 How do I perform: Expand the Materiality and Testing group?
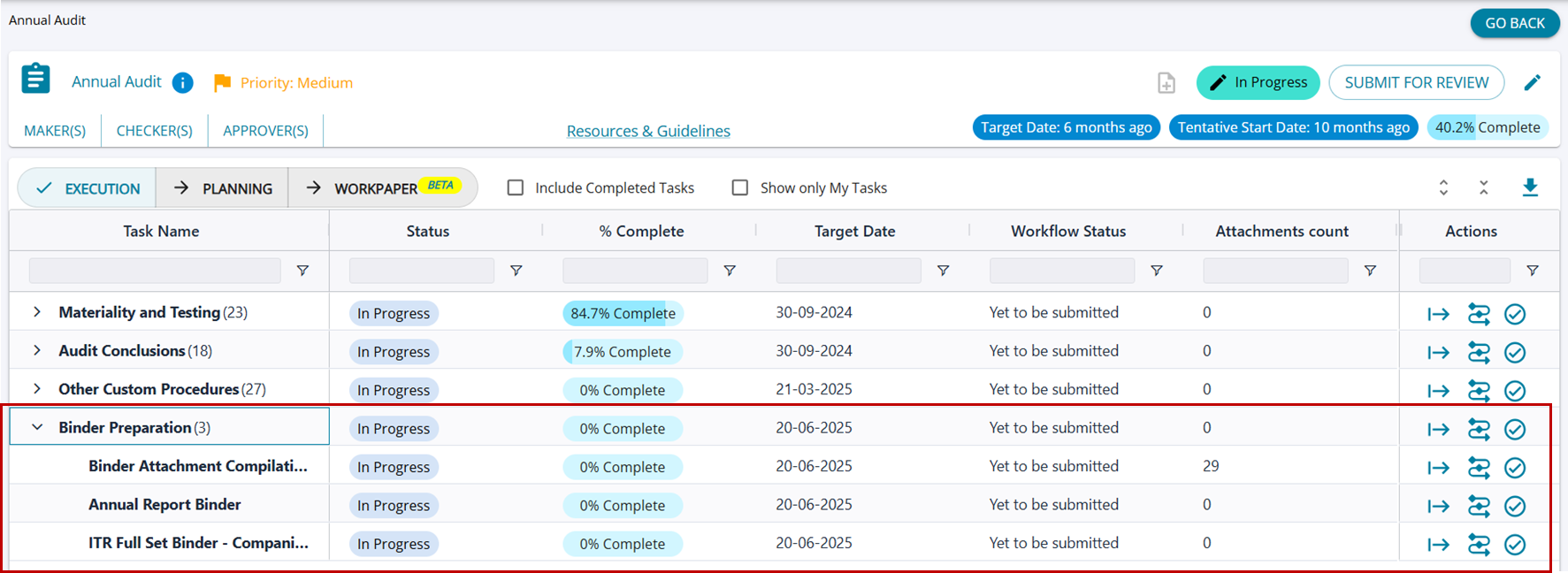coord(37,312)
